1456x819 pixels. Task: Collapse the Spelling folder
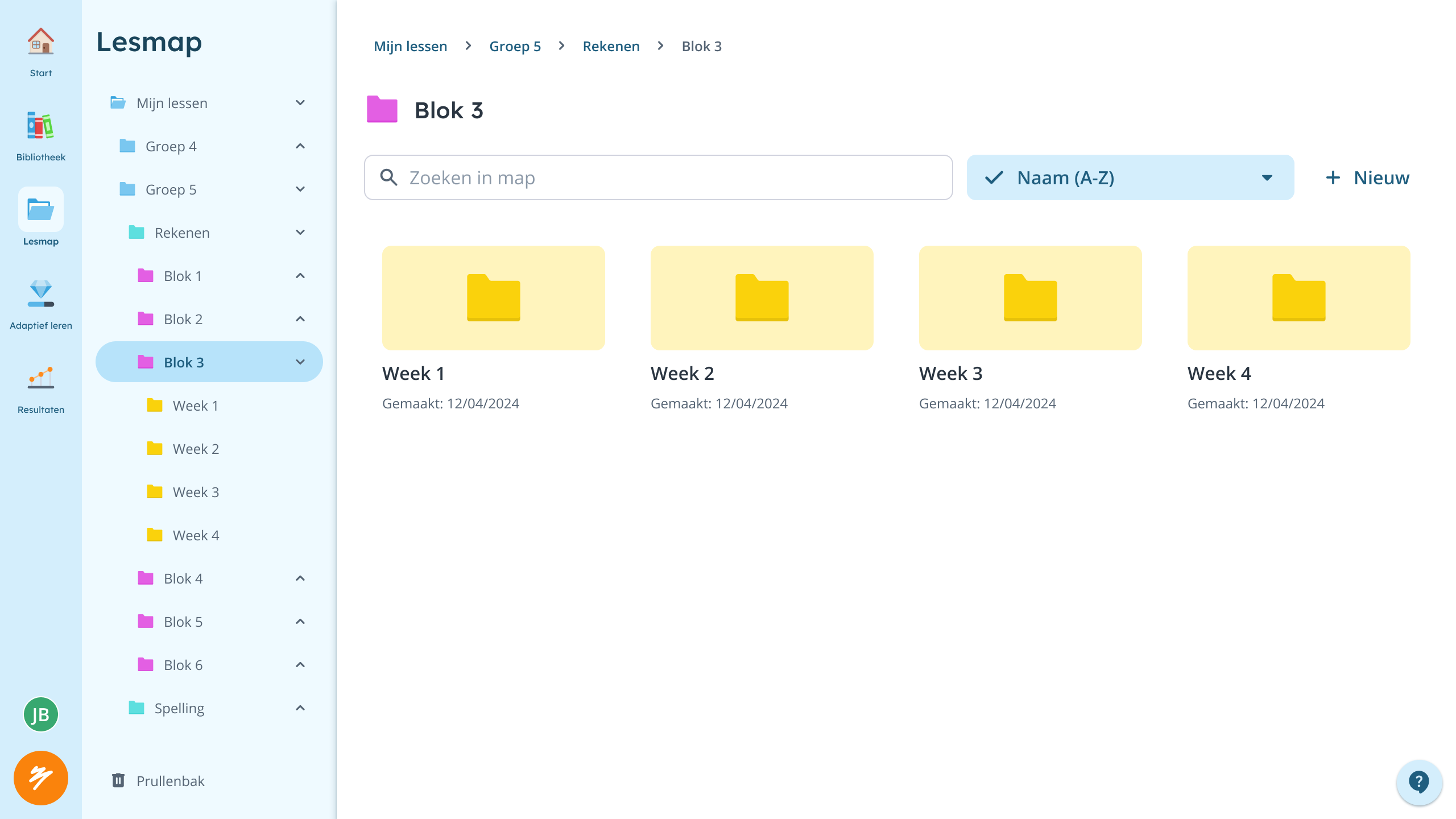click(300, 708)
